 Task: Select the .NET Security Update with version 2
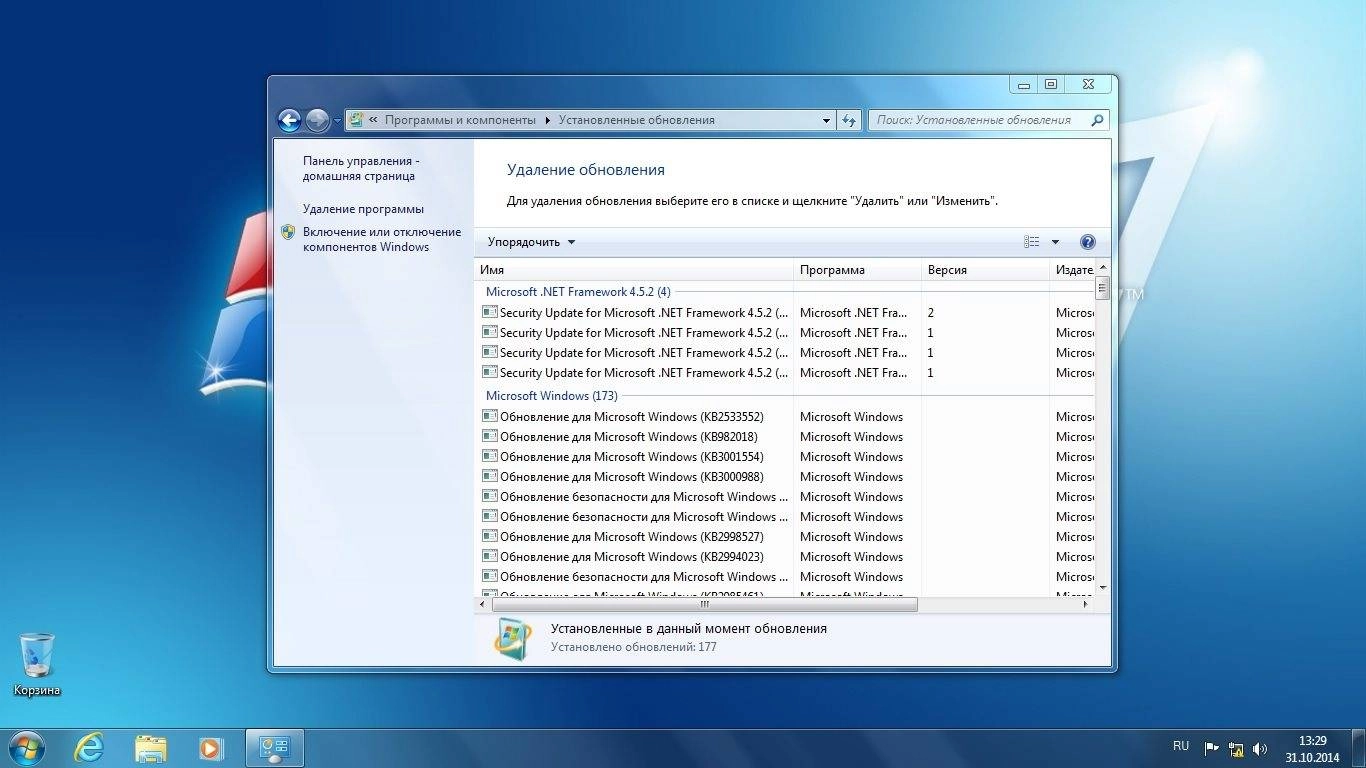point(785,313)
